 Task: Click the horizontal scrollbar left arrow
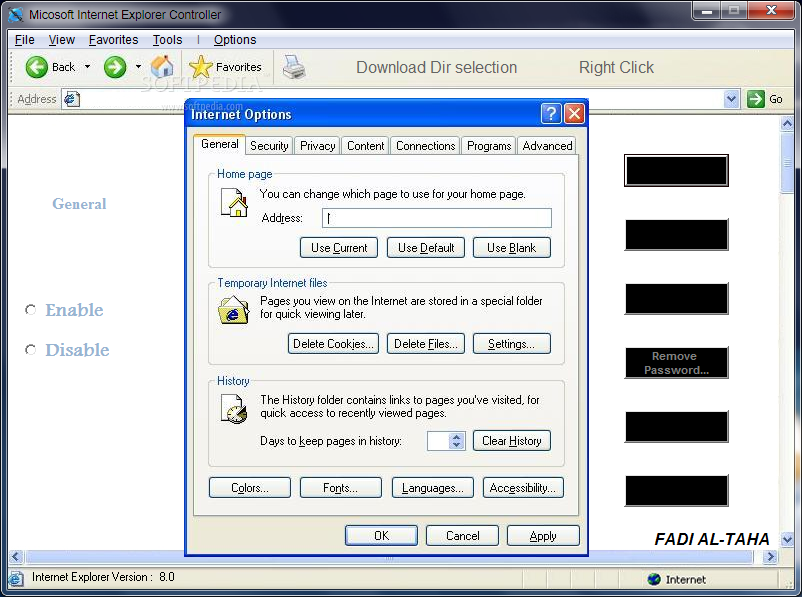click(x=16, y=557)
